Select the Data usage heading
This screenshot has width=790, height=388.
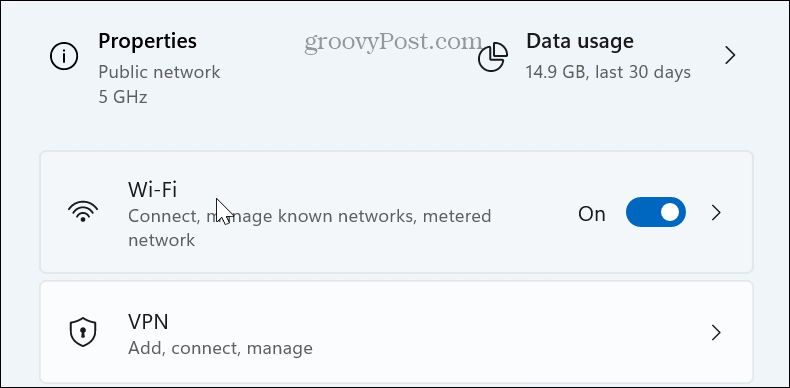pos(579,41)
